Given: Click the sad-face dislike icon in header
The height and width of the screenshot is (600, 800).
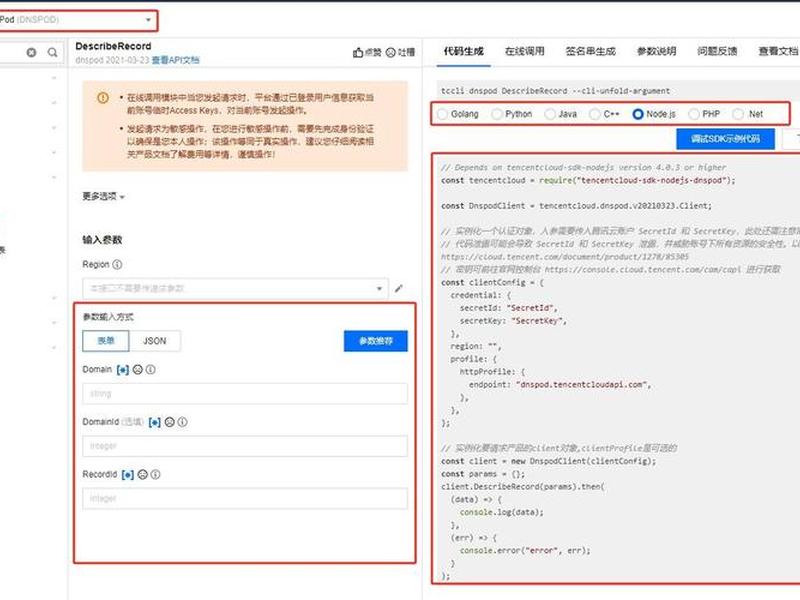Looking at the screenshot, I should point(391,52).
